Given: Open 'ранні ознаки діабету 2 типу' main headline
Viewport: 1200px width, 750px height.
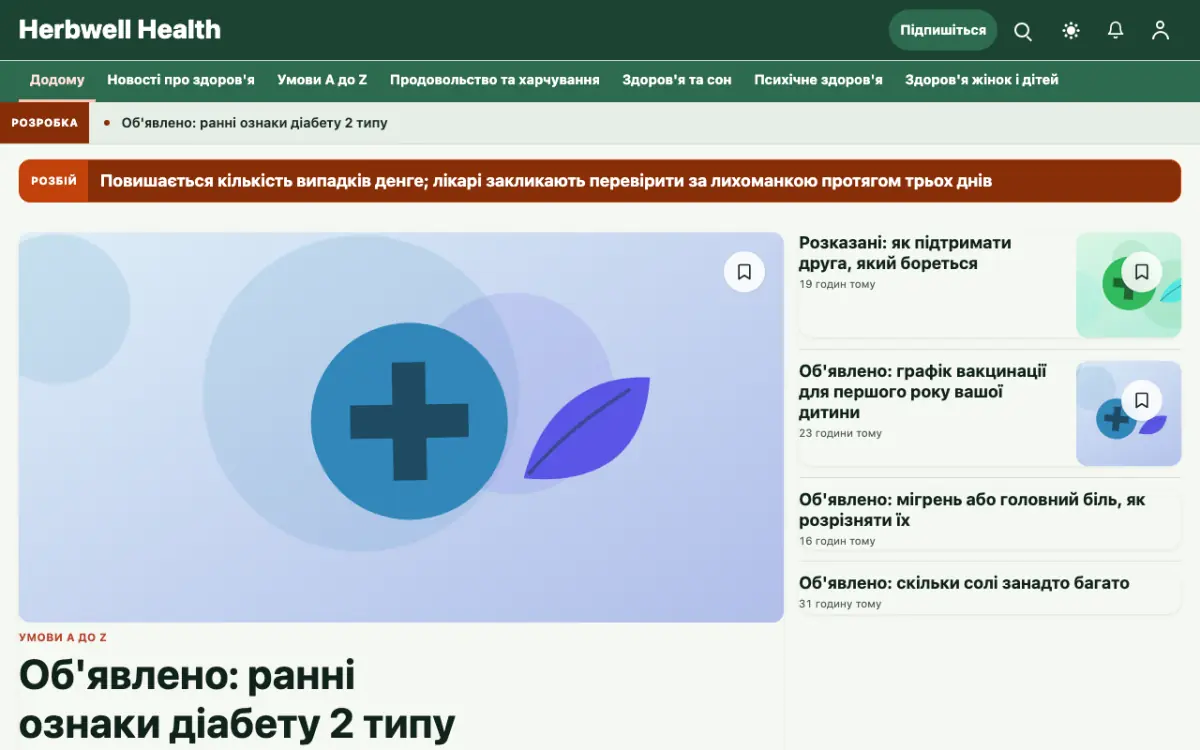Looking at the screenshot, I should pos(237,700).
